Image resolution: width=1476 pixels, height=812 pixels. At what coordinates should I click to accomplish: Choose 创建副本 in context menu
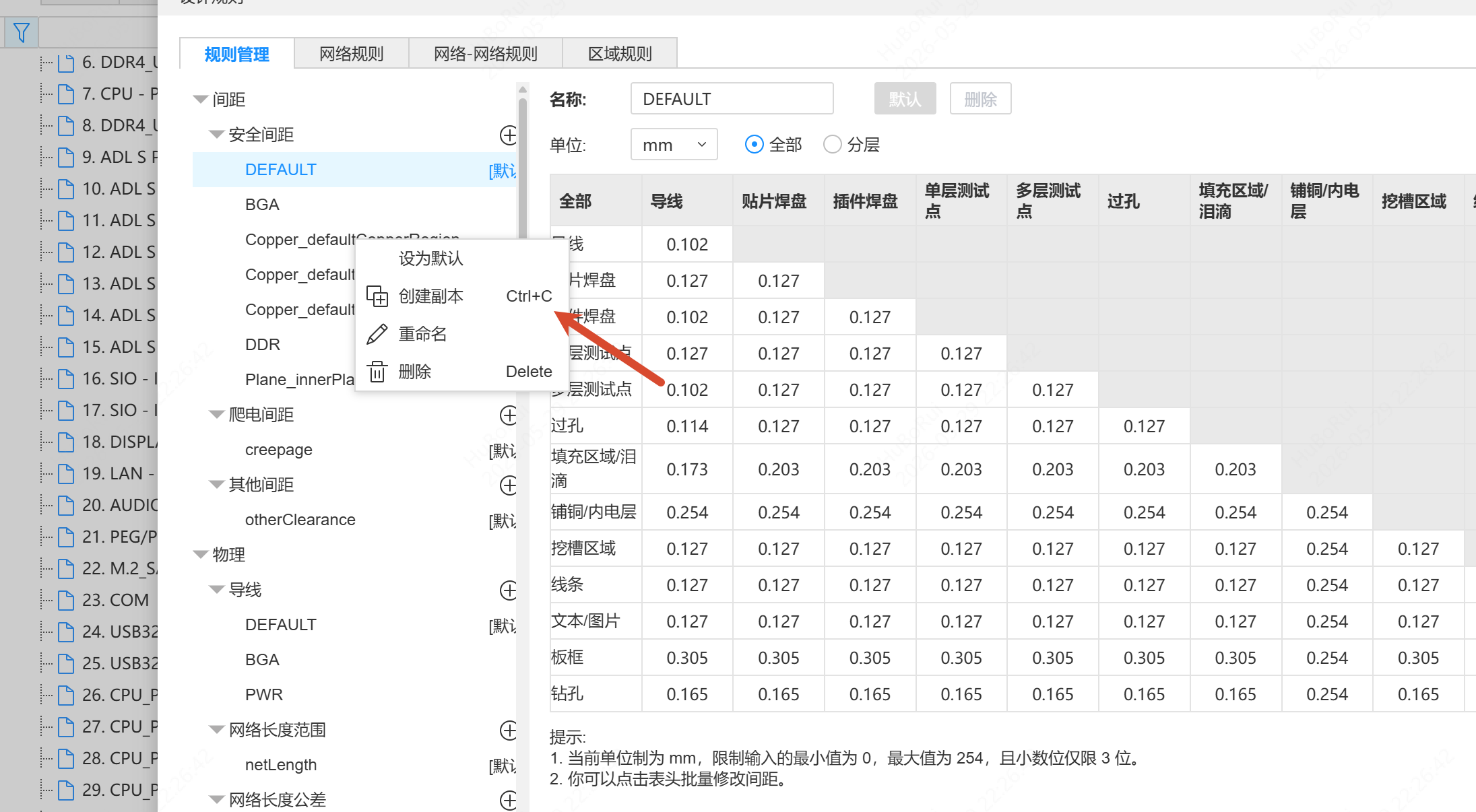point(462,296)
